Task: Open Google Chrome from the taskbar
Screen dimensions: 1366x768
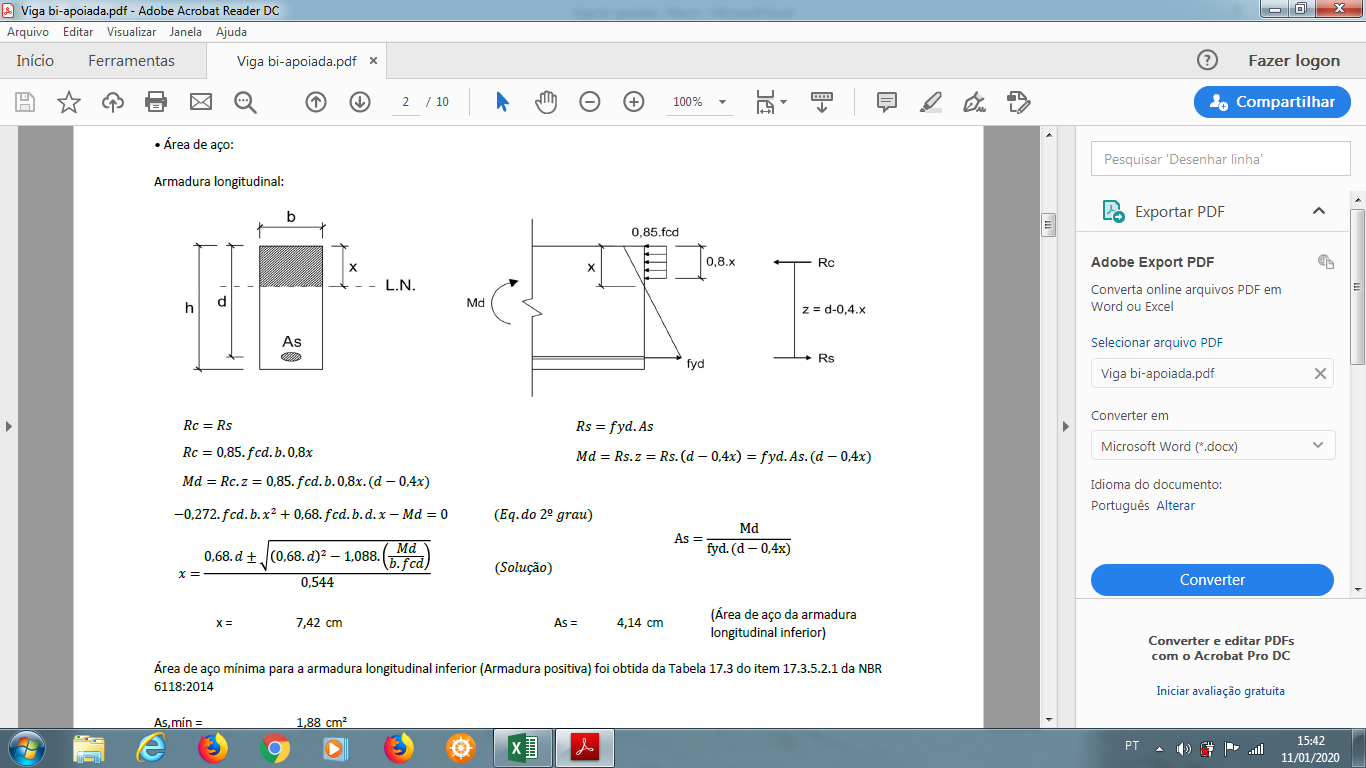Action: 275,748
